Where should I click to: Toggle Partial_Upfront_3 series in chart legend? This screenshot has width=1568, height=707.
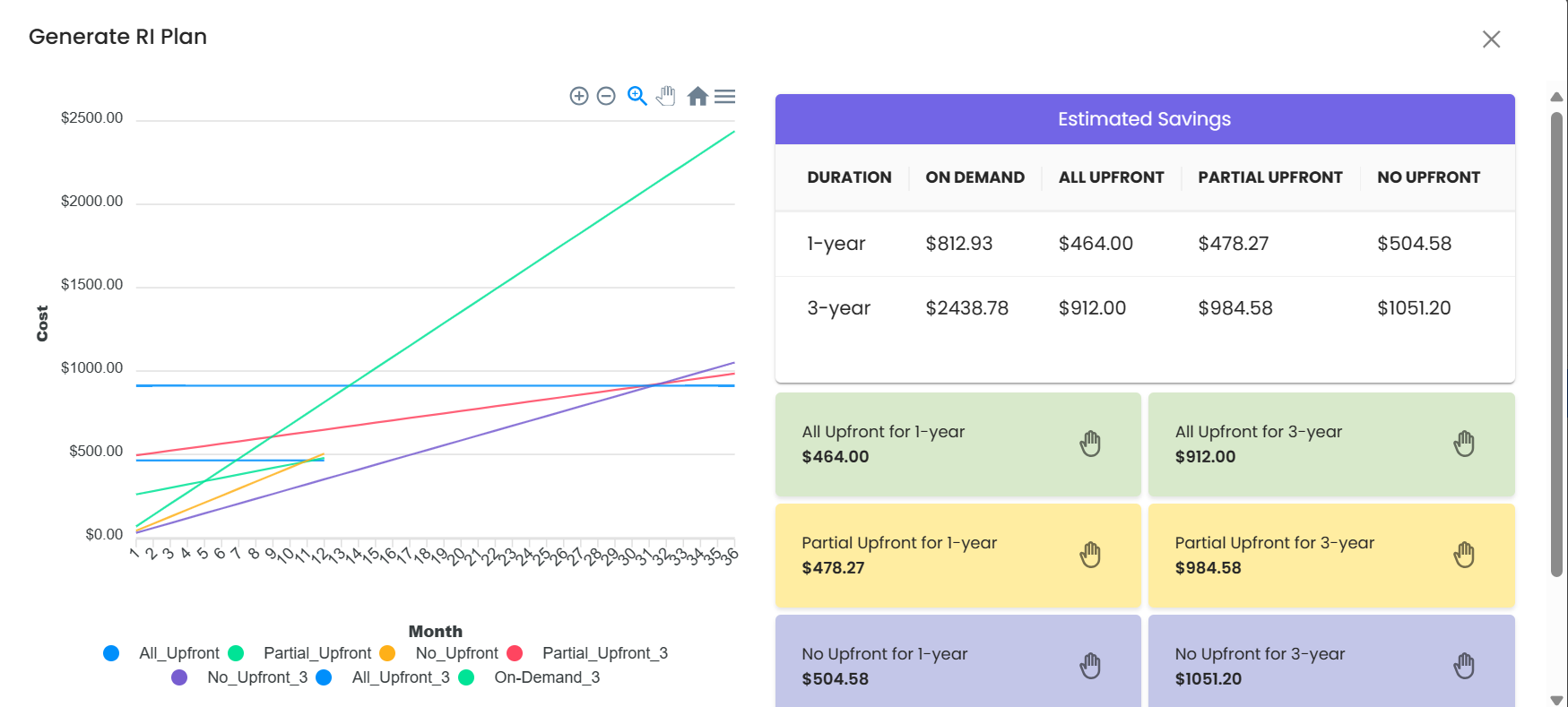(605, 653)
